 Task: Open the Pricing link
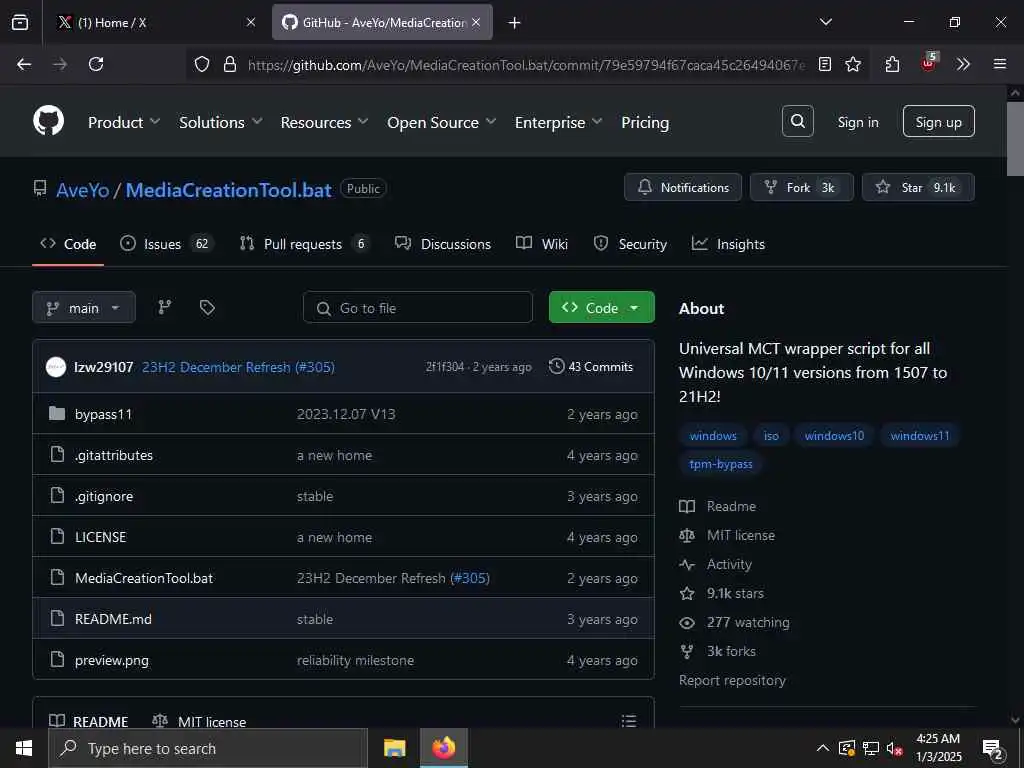click(x=645, y=122)
